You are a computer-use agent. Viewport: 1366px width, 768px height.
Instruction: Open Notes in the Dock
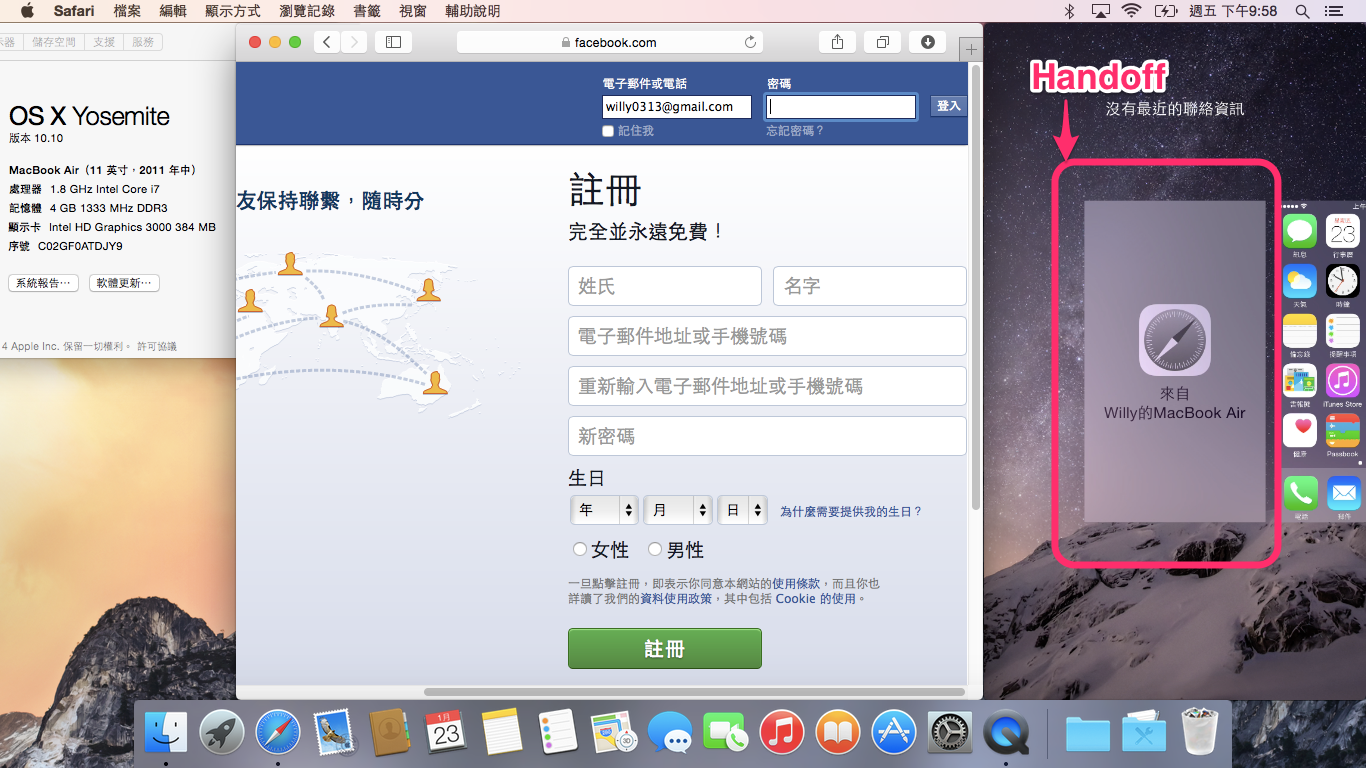point(502,732)
